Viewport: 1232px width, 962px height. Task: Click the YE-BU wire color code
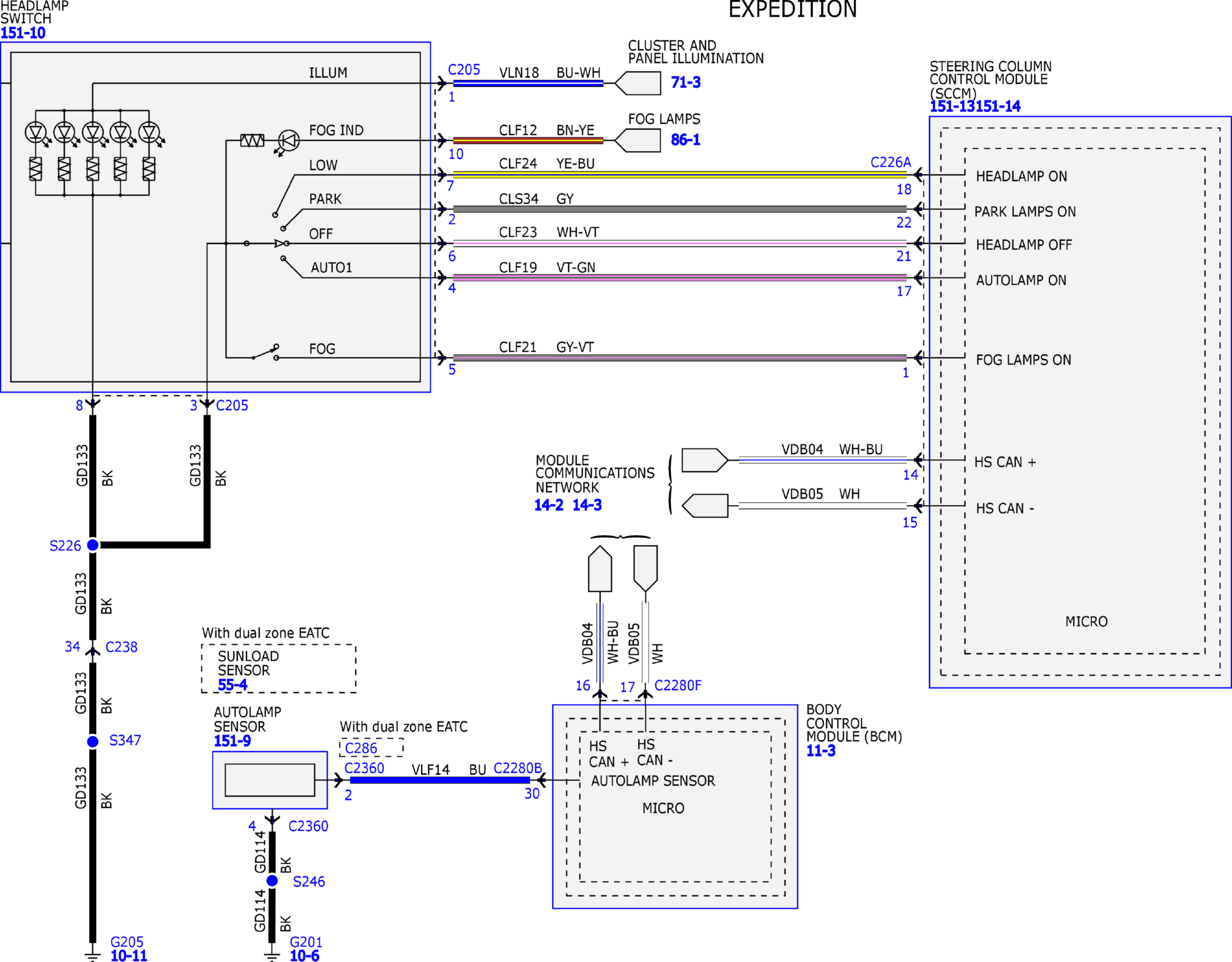[x=576, y=164]
